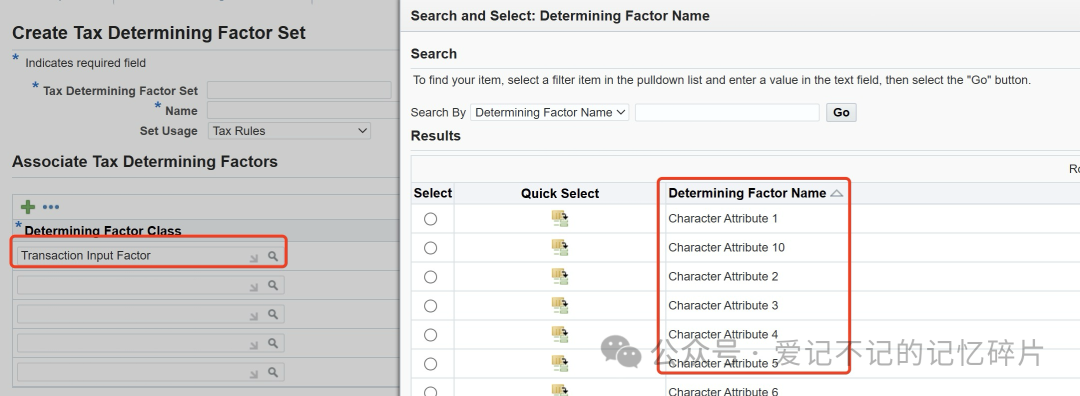Quick select Character Attribute 1 icon
1080x396 pixels.
click(x=560, y=219)
